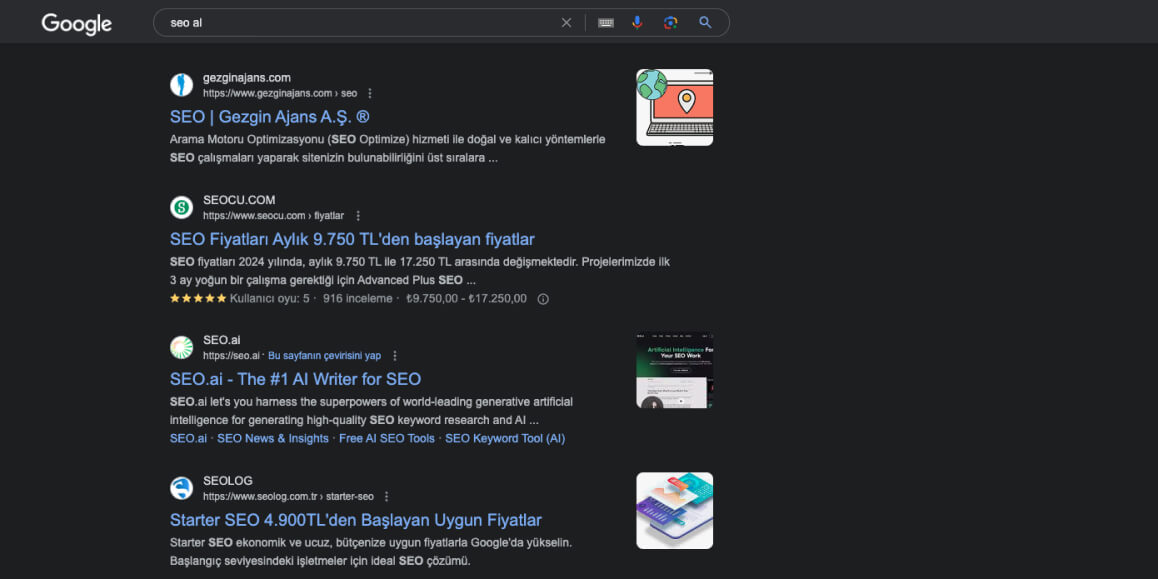Viewport: 1158px width, 579px height.
Task: Search by image with Google Lens
Action: coord(671,23)
